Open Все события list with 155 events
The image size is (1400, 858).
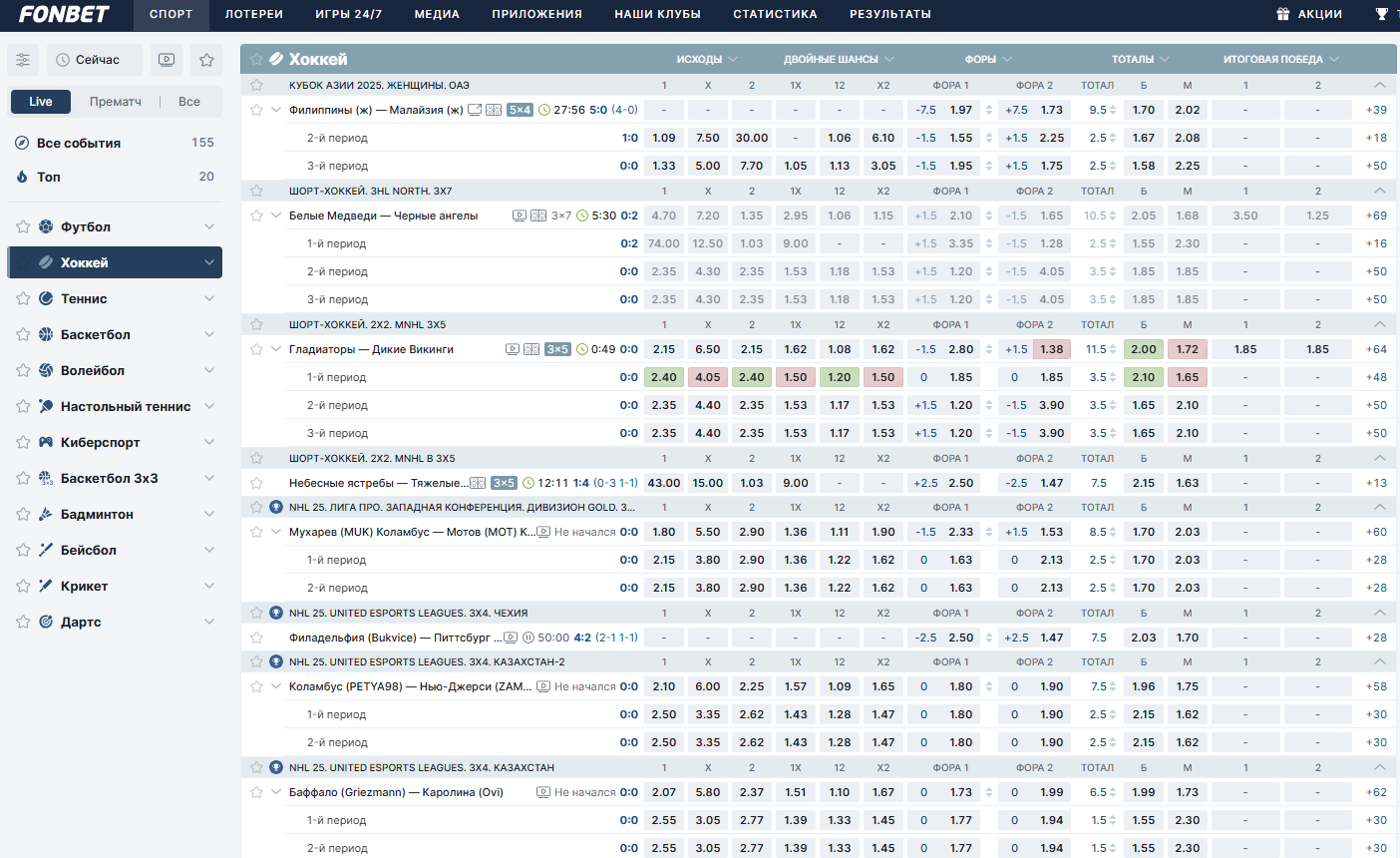pos(115,143)
